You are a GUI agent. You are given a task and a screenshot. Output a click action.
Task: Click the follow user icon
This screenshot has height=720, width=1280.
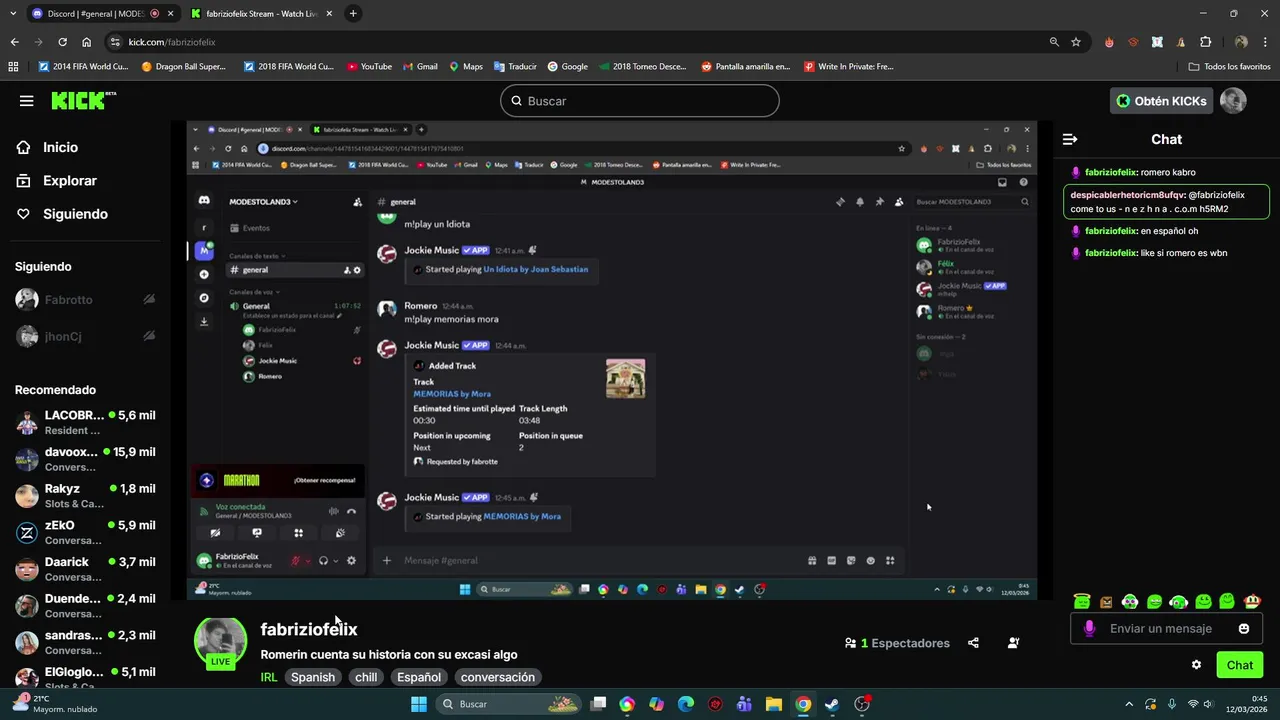(1013, 643)
